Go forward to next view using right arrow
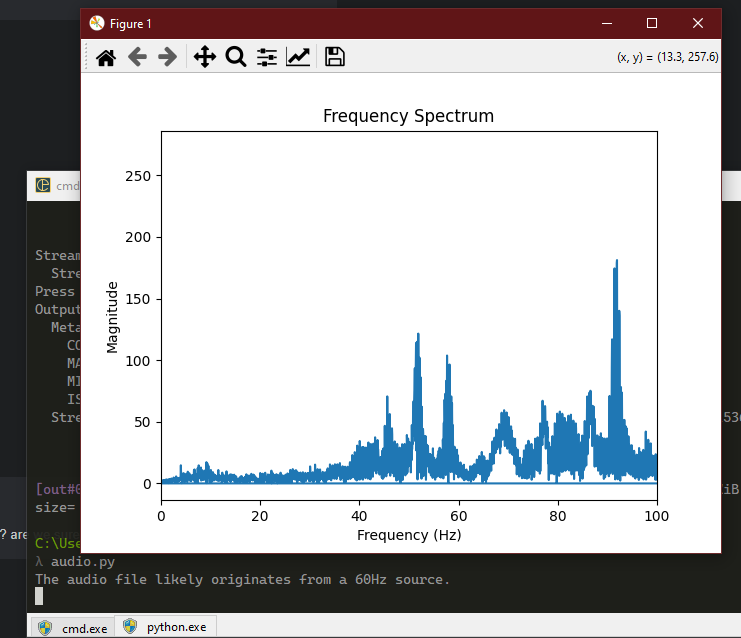Screen dimensions: 741x638 click(168, 57)
